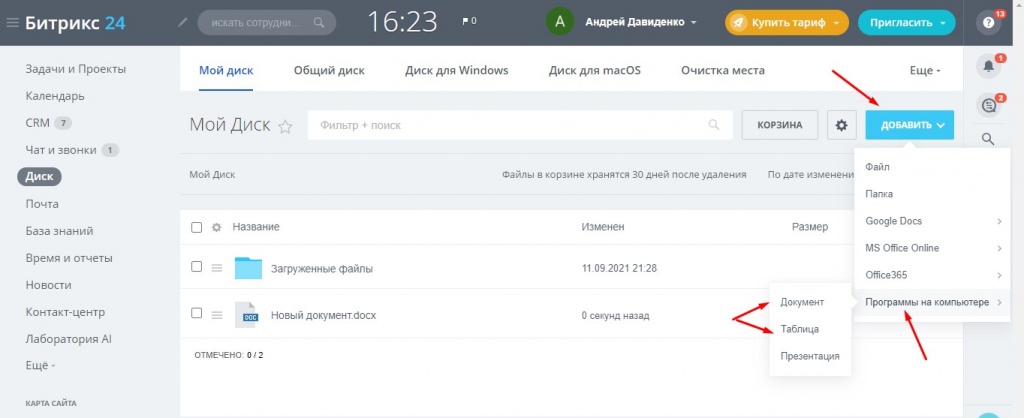The width and height of the screenshot is (1024, 418).
Task: Open chat messages icon in right panel
Action: 989,104
